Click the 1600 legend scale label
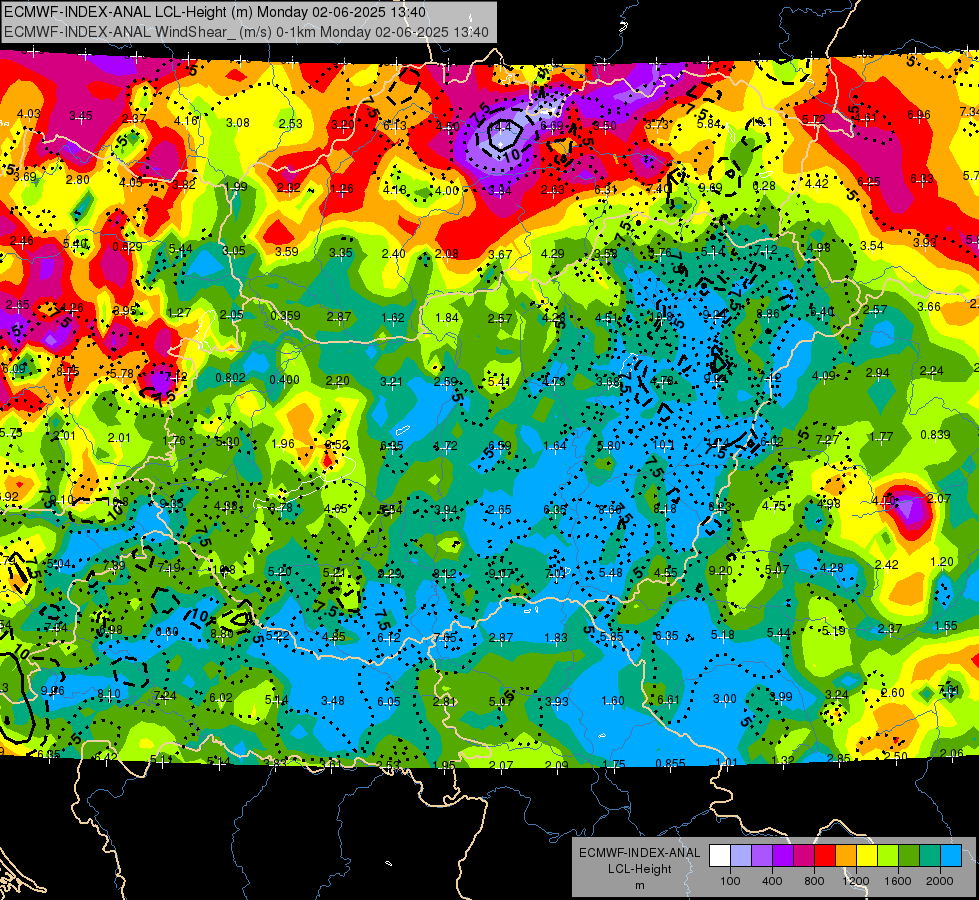 898,881
